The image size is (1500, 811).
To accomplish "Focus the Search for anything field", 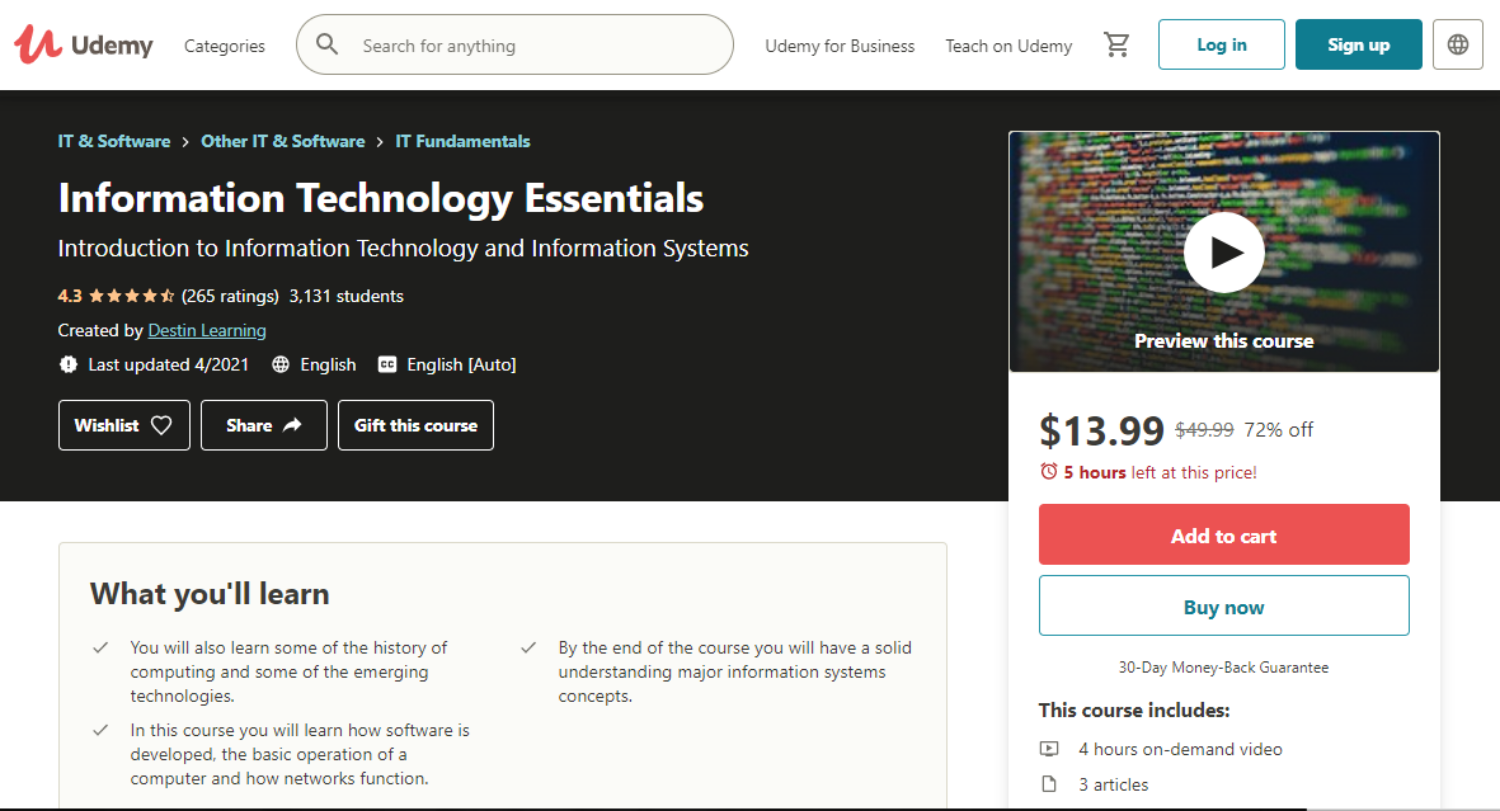I will (540, 46).
